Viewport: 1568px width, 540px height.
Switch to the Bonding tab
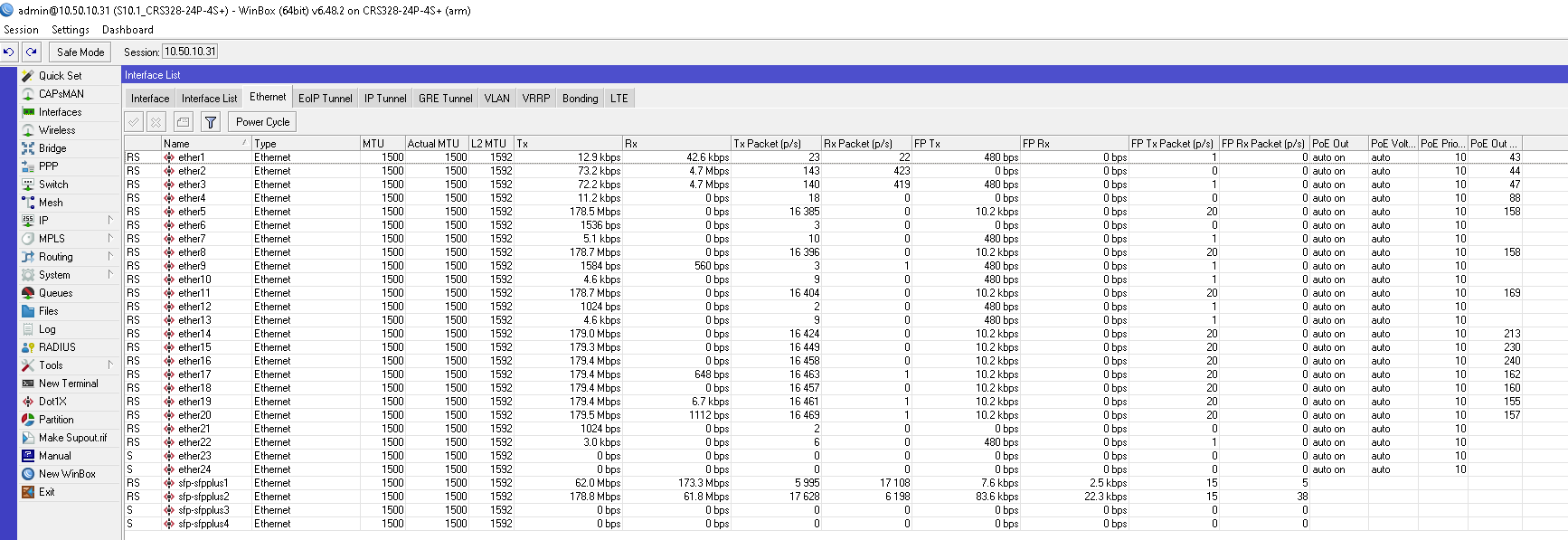click(580, 99)
